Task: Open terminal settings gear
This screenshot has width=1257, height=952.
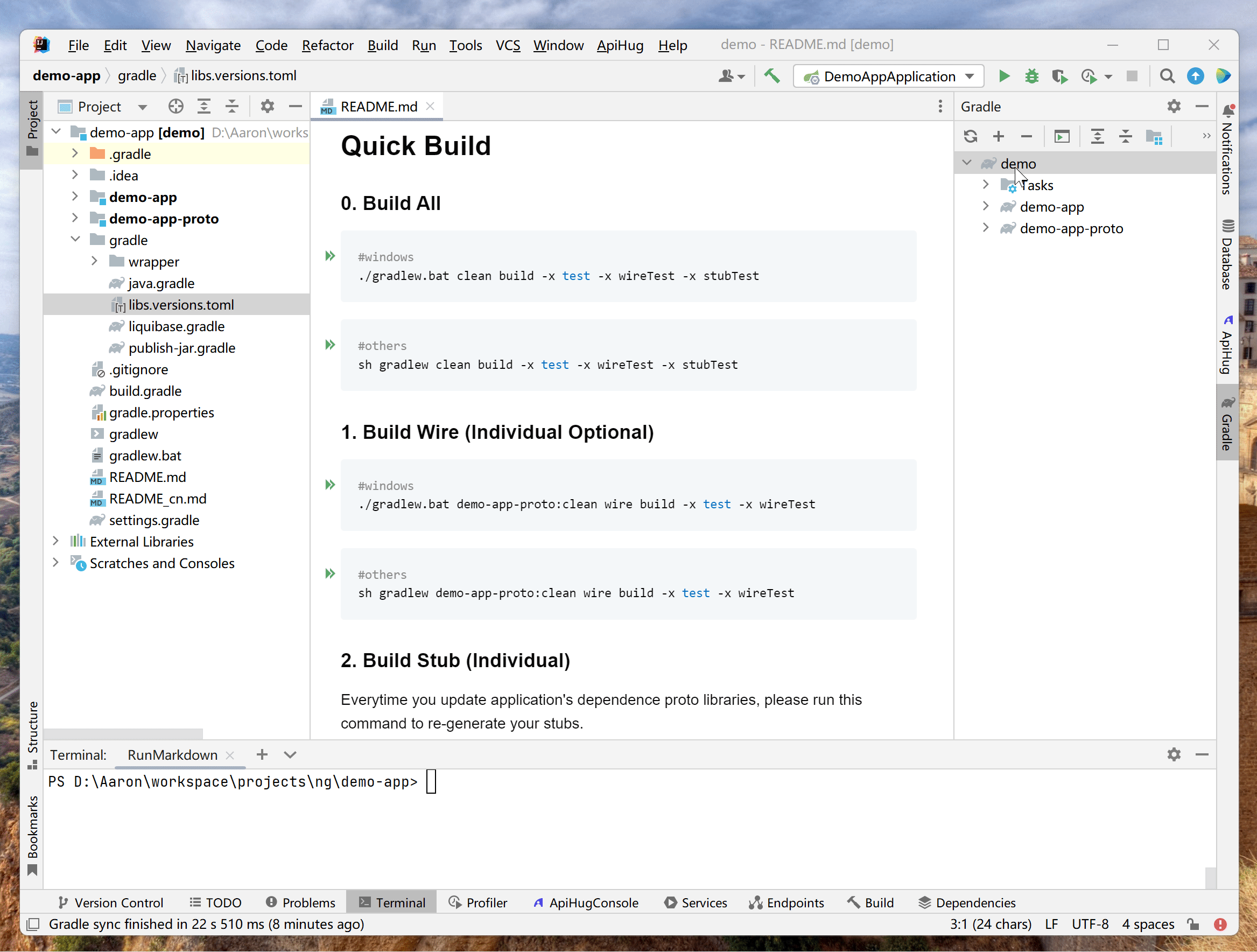Action: (1174, 754)
